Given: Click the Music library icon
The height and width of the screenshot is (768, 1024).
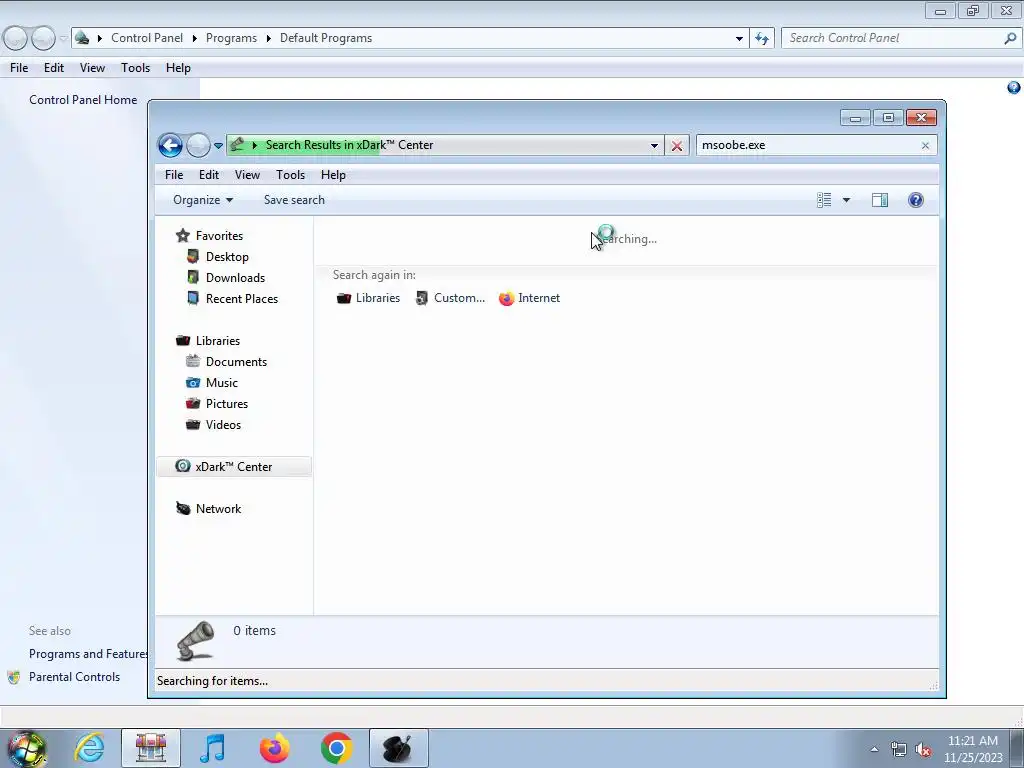Looking at the screenshot, I should coord(193,383).
